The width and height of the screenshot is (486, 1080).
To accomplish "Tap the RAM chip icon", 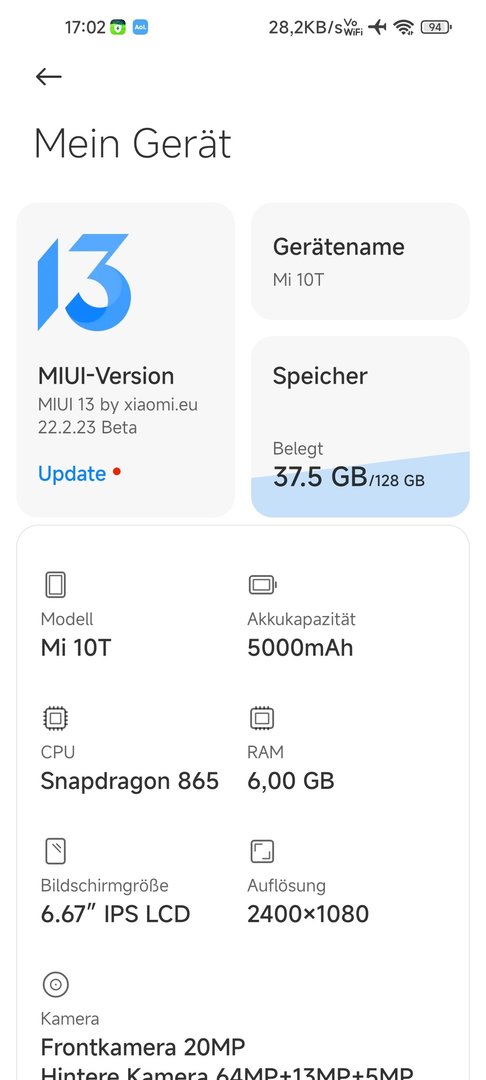I will (262, 718).
